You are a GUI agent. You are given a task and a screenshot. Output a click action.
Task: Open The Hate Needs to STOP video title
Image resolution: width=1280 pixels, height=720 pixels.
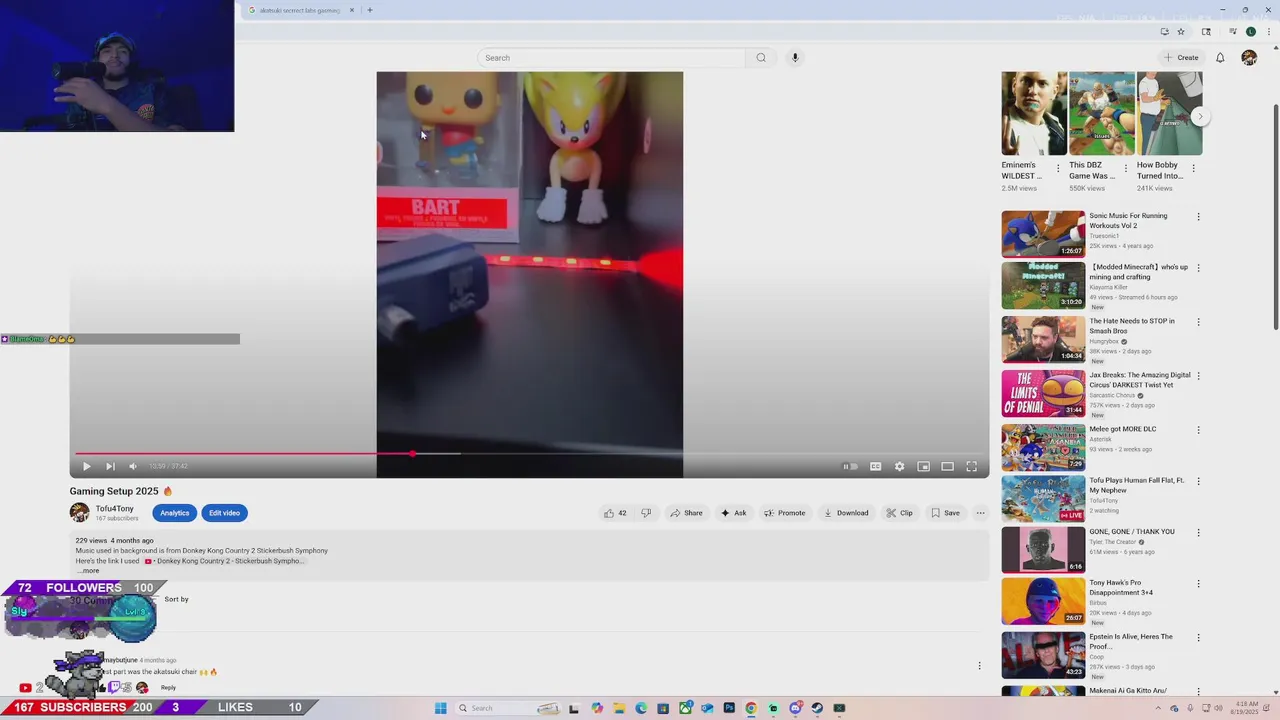click(1132, 326)
